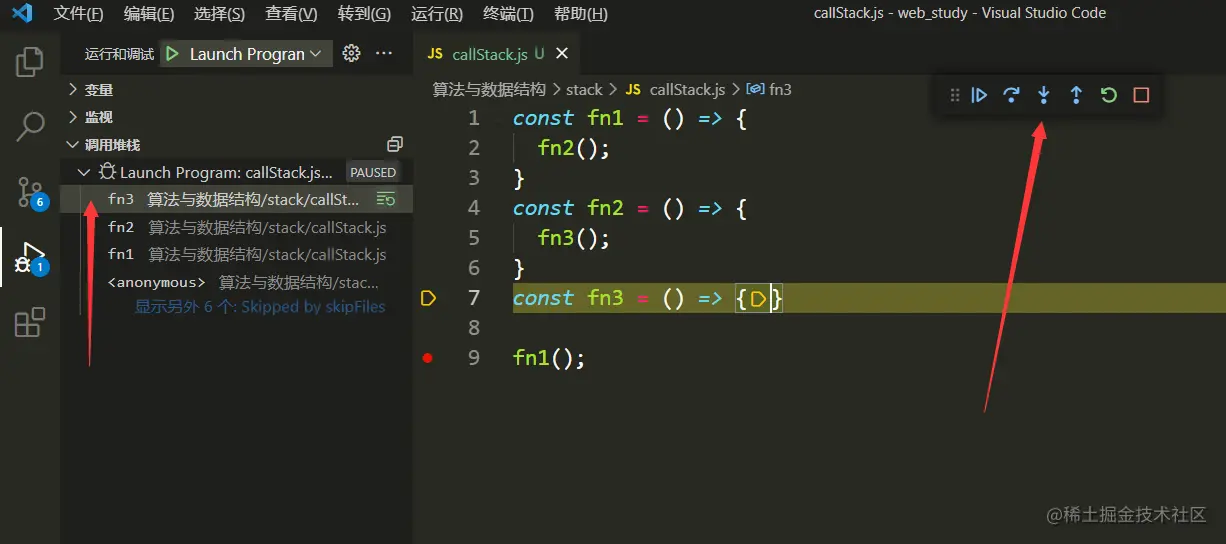Image resolution: width=1226 pixels, height=544 pixels.
Task: Open 运行(R) menu
Action: coord(436,14)
